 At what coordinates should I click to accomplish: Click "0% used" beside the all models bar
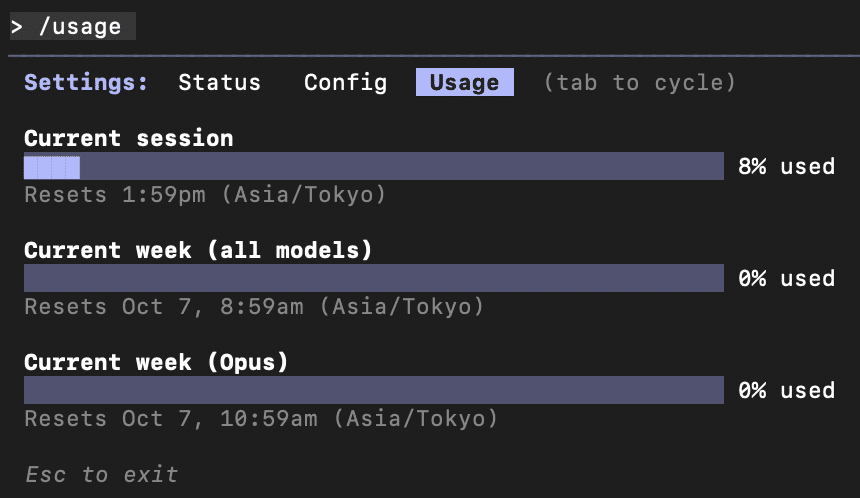coord(786,278)
